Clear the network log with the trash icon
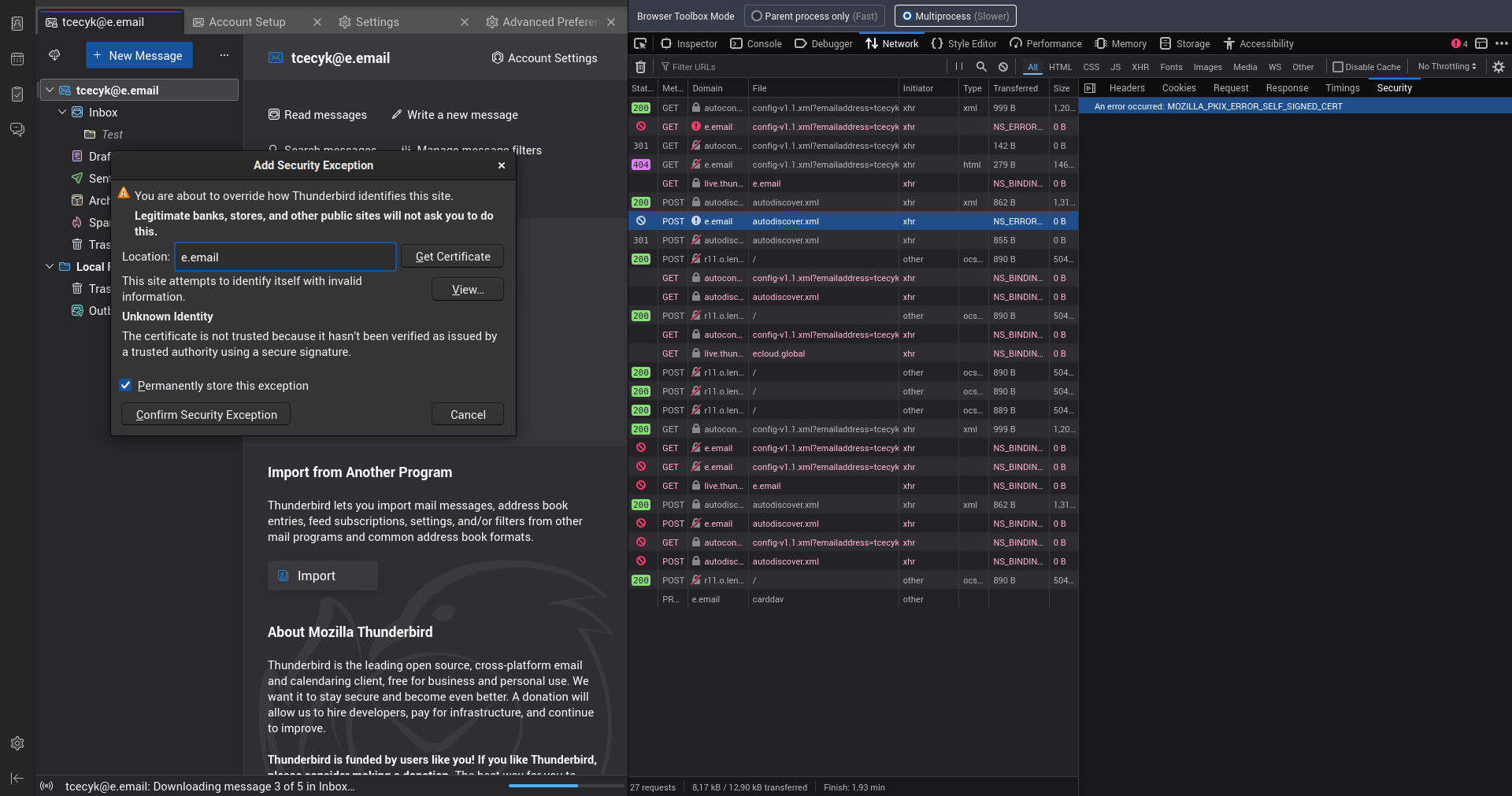This screenshot has width=1512, height=796. 640,67
